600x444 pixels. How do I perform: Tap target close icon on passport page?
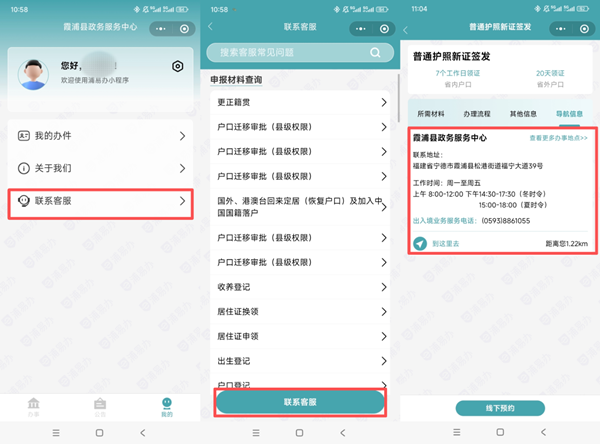(x=584, y=29)
